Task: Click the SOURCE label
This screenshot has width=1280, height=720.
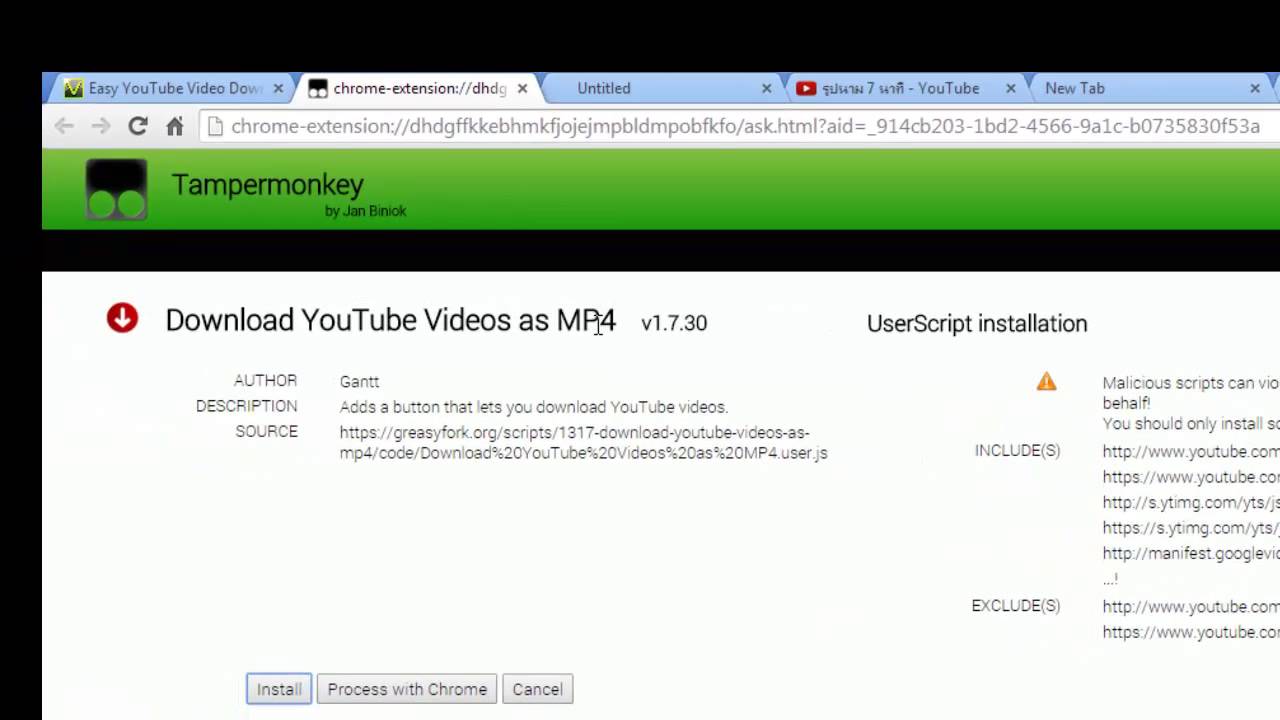Action: click(x=266, y=432)
